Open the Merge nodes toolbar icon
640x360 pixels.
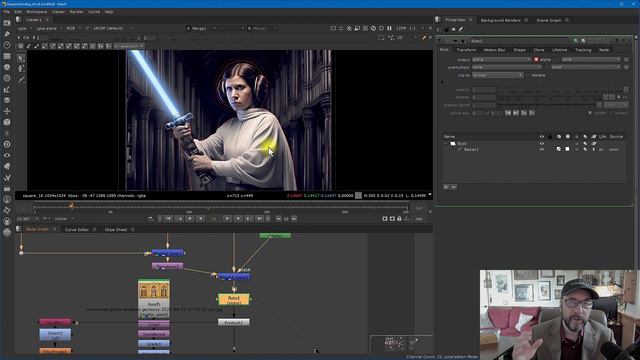[x=7, y=100]
